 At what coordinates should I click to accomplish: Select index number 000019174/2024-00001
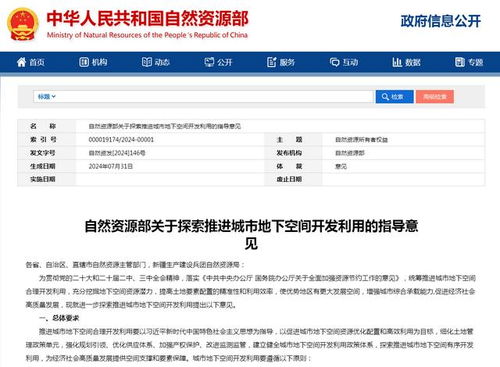click(x=121, y=140)
